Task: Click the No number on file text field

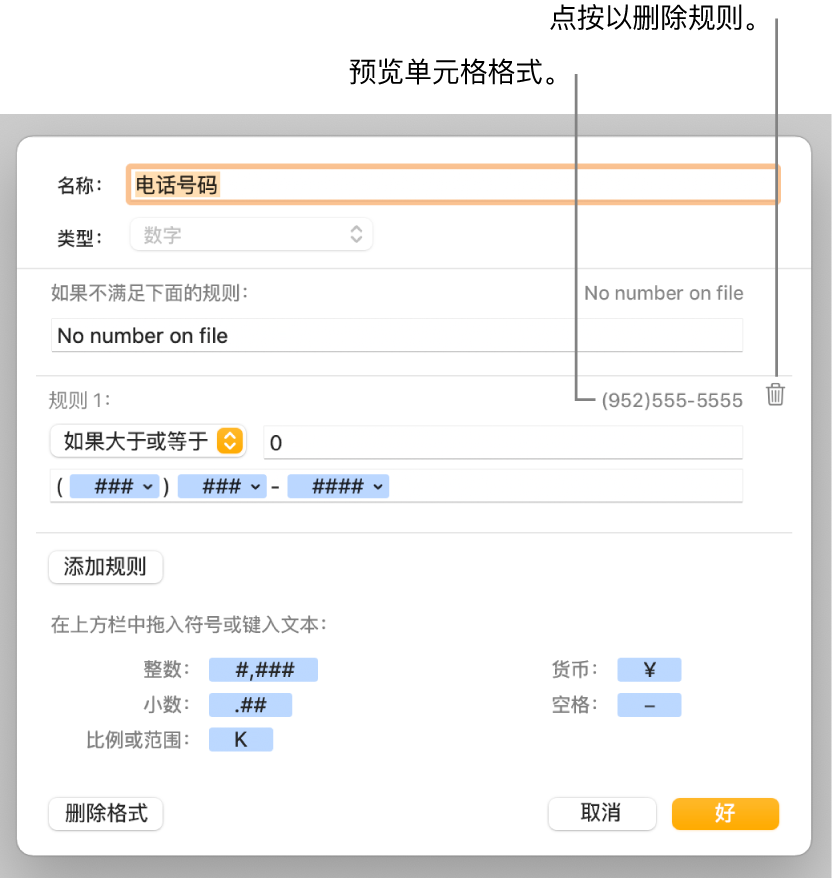Action: [397, 335]
